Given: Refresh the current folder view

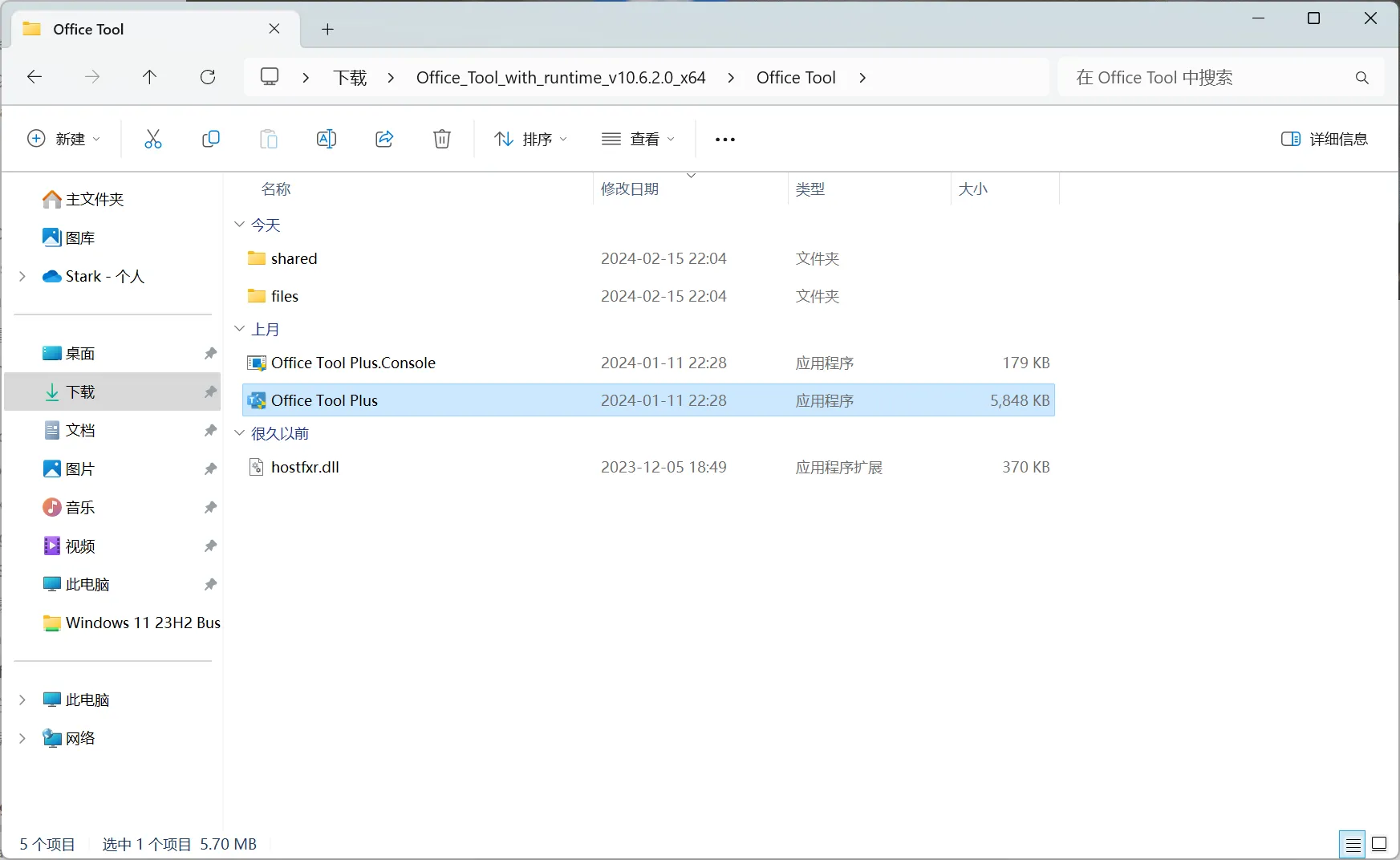Looking at the screenshot, I should [x=208, y=77].
